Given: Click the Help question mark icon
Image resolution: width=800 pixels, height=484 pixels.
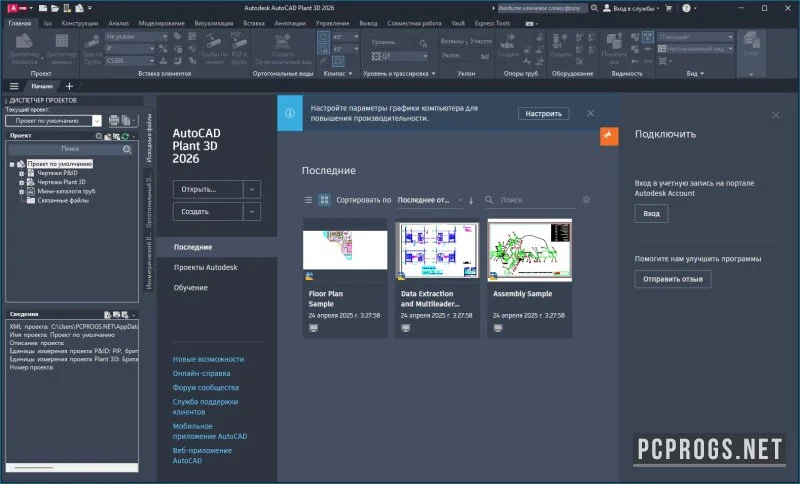Looking at the screenshot, I should pyautogui.click(x=686, y=8).
